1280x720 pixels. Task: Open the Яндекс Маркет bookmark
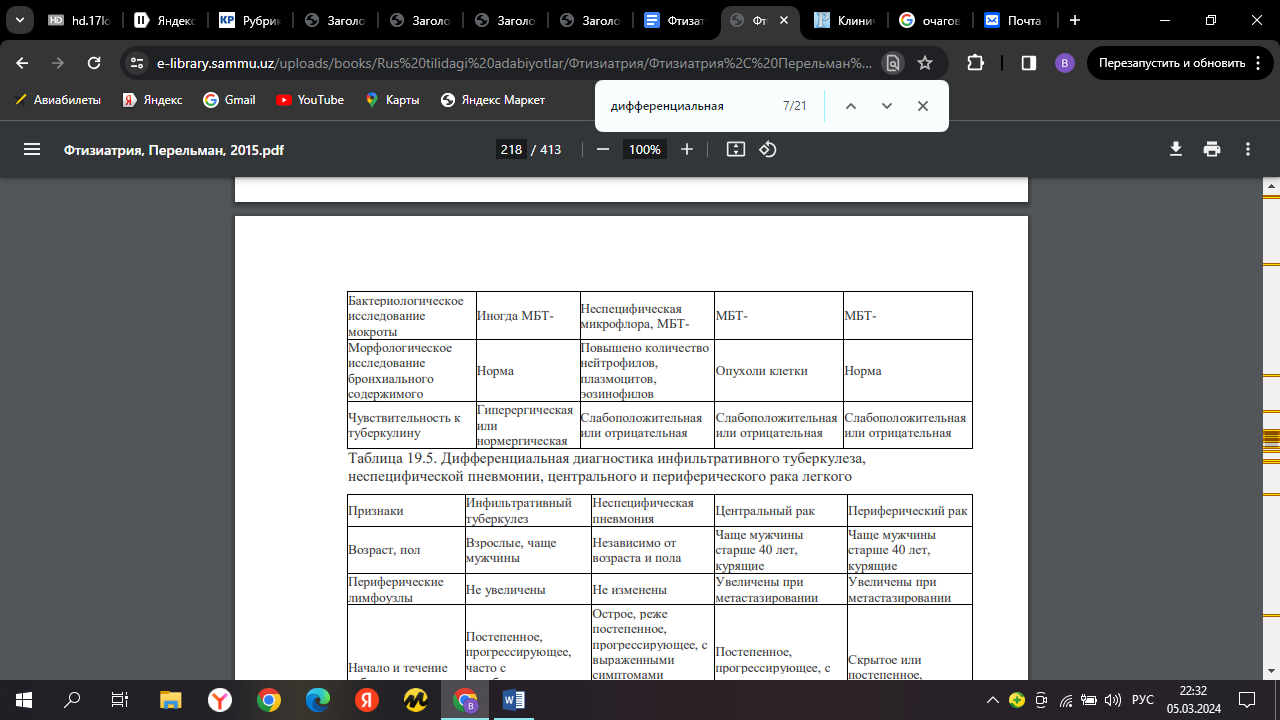[x=493, y=100]
